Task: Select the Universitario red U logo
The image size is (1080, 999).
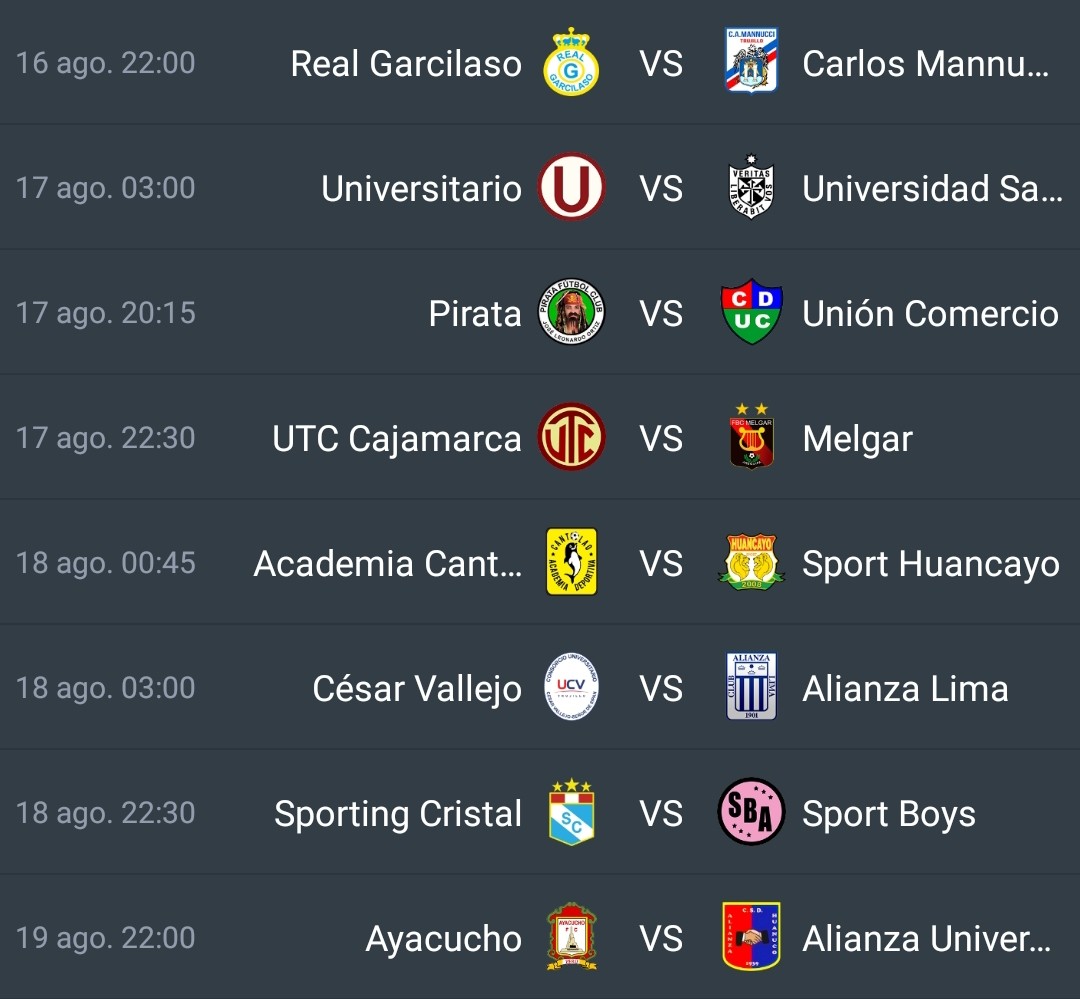Action: (x=571, y=187)
